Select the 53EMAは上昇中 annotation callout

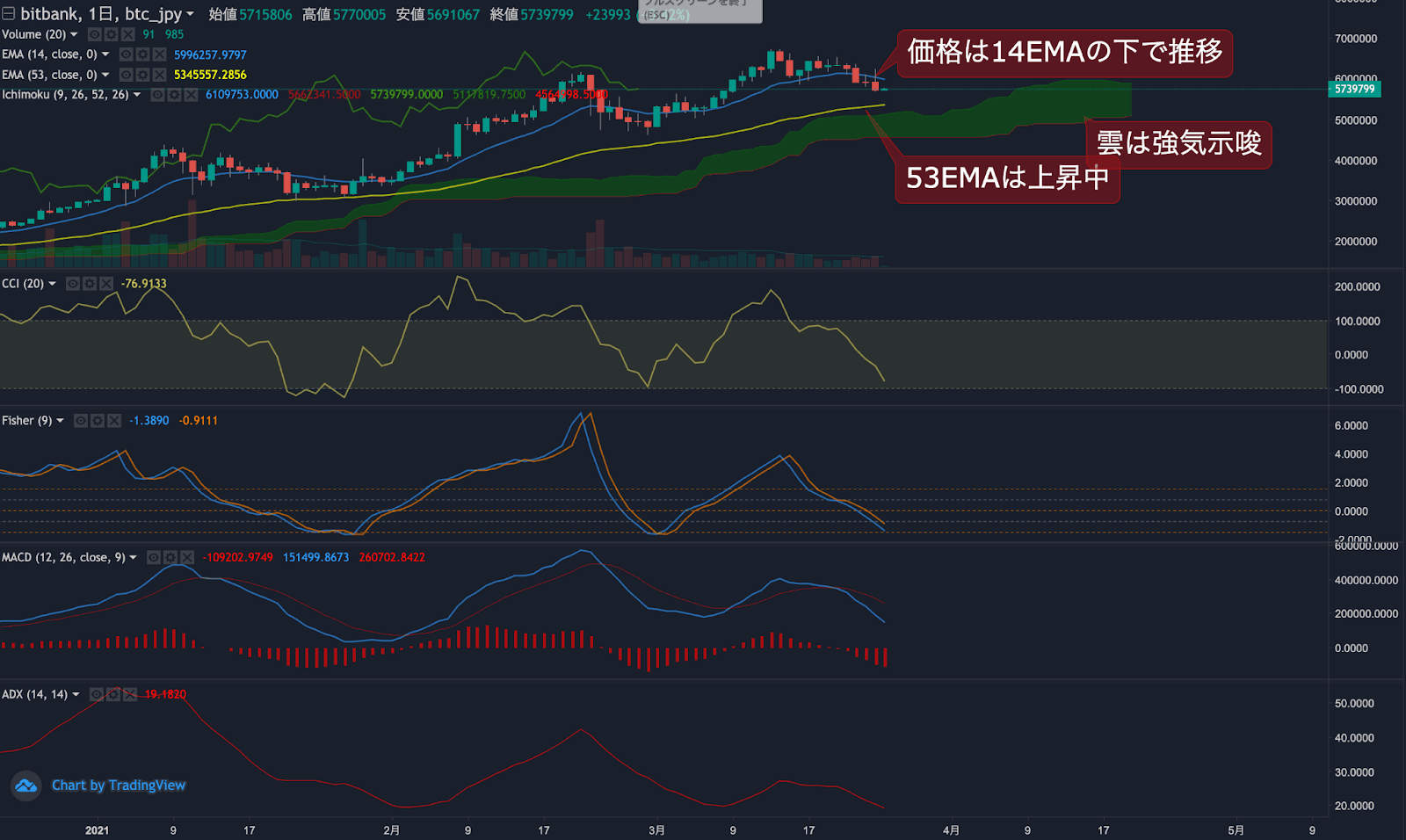[1007, 178]
